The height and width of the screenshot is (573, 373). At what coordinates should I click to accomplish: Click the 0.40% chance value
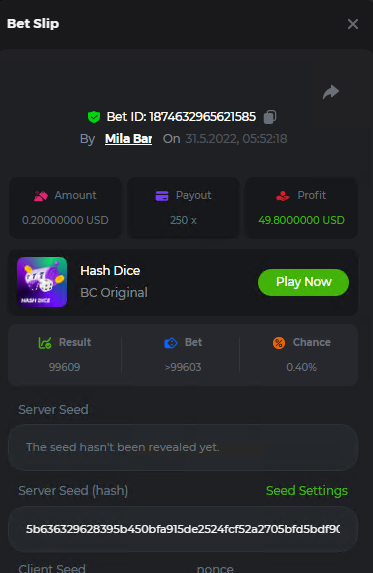(x=301, y=367)
